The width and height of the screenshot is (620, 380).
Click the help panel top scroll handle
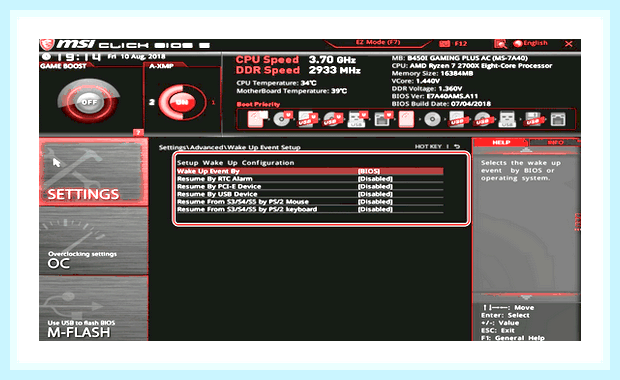[x=525, y=150]
